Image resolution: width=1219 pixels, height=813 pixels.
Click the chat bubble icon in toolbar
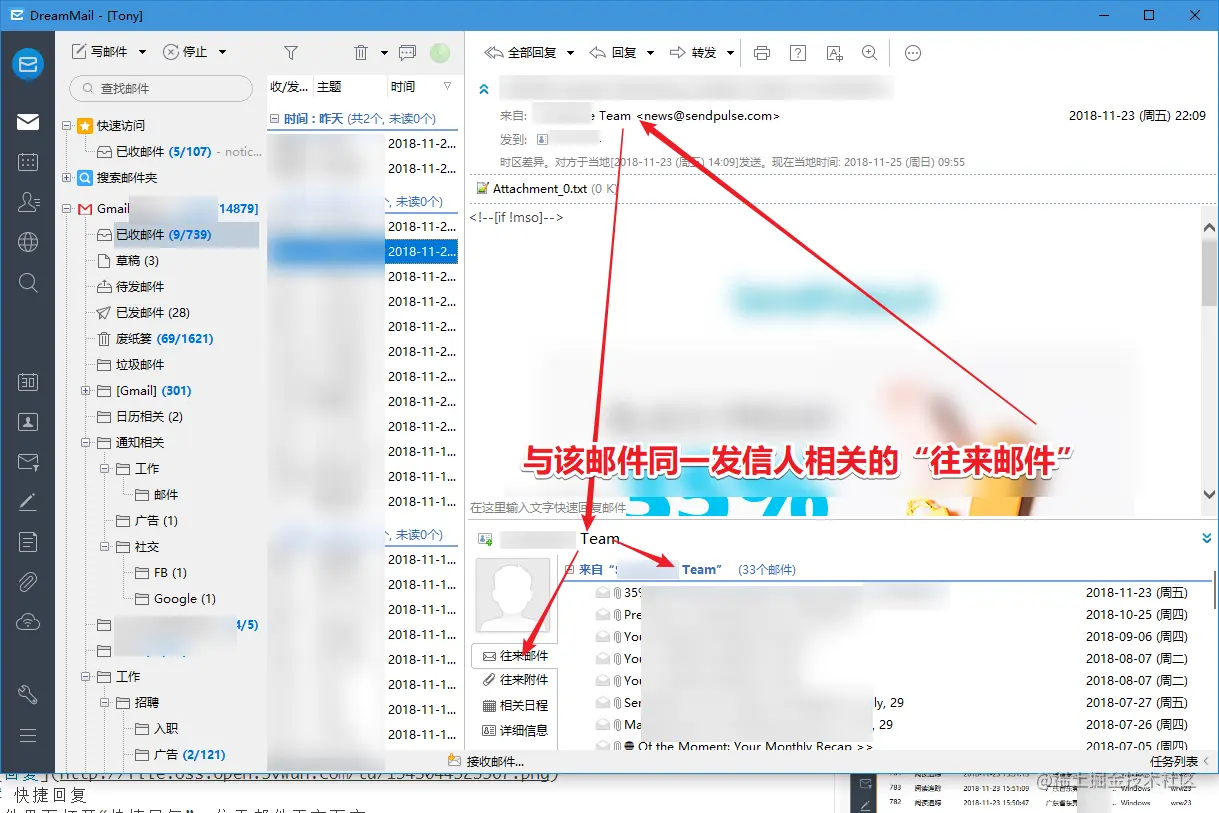click(407, 52)
